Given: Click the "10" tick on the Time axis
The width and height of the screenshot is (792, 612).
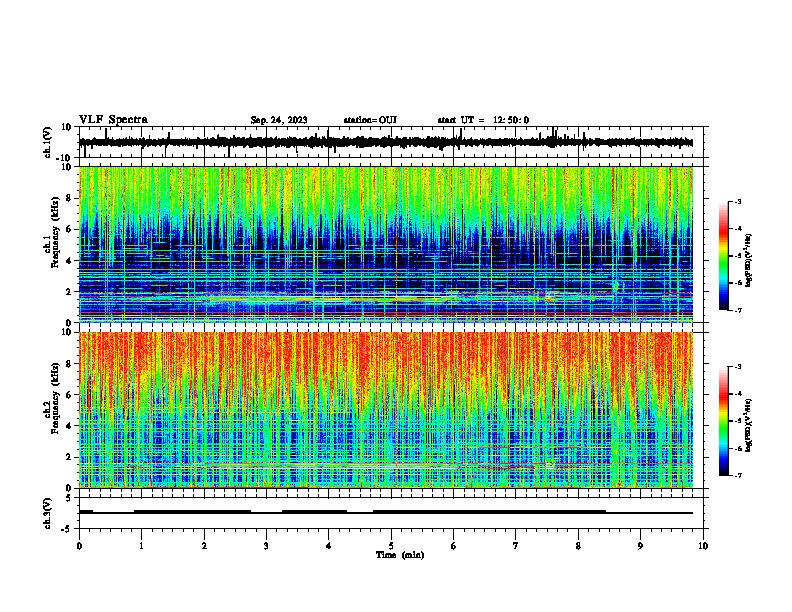Looking at the screenshot, I should click(703, 546).
